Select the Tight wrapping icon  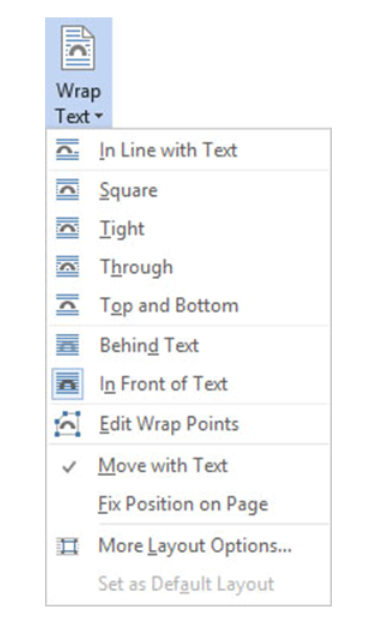67,228
